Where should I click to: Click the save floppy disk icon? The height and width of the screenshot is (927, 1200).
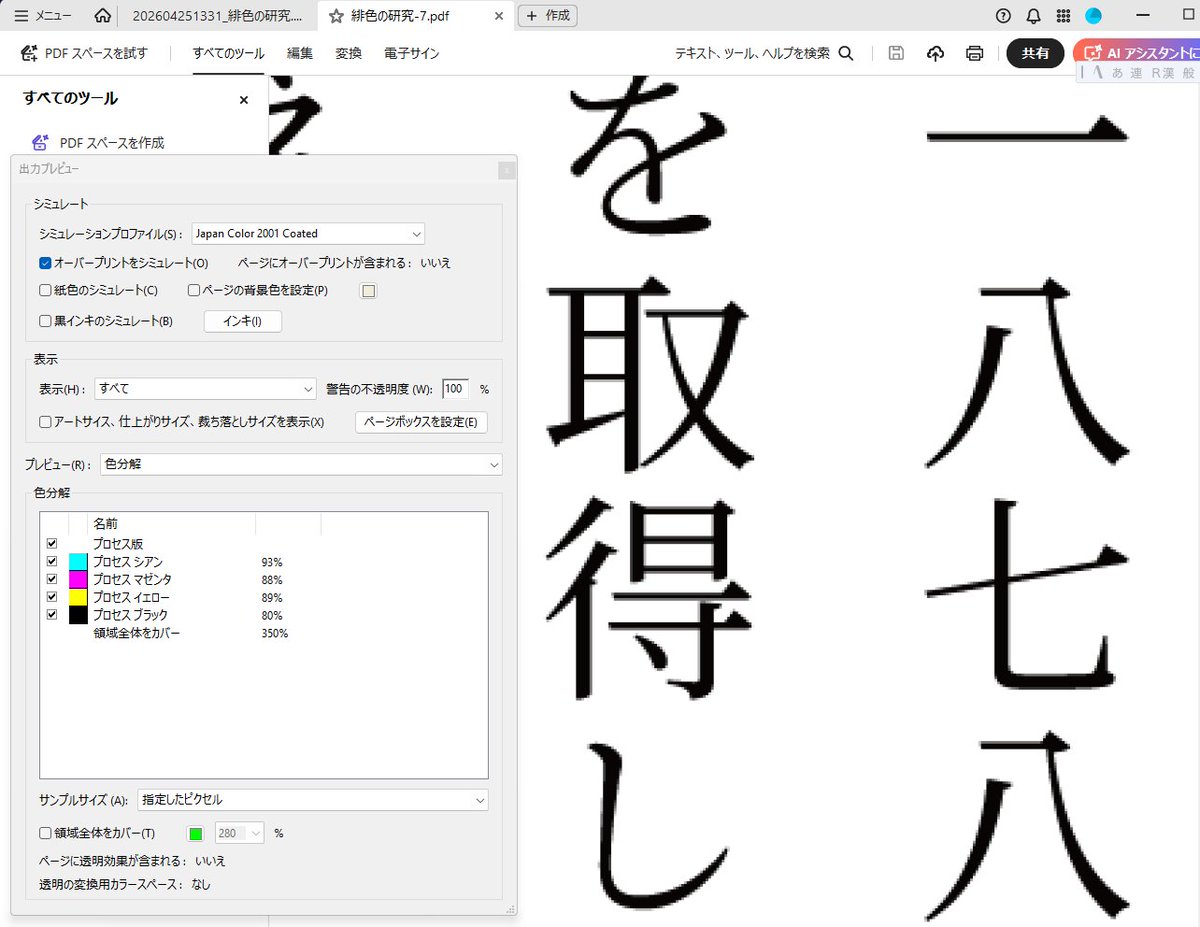coord(896,53)
